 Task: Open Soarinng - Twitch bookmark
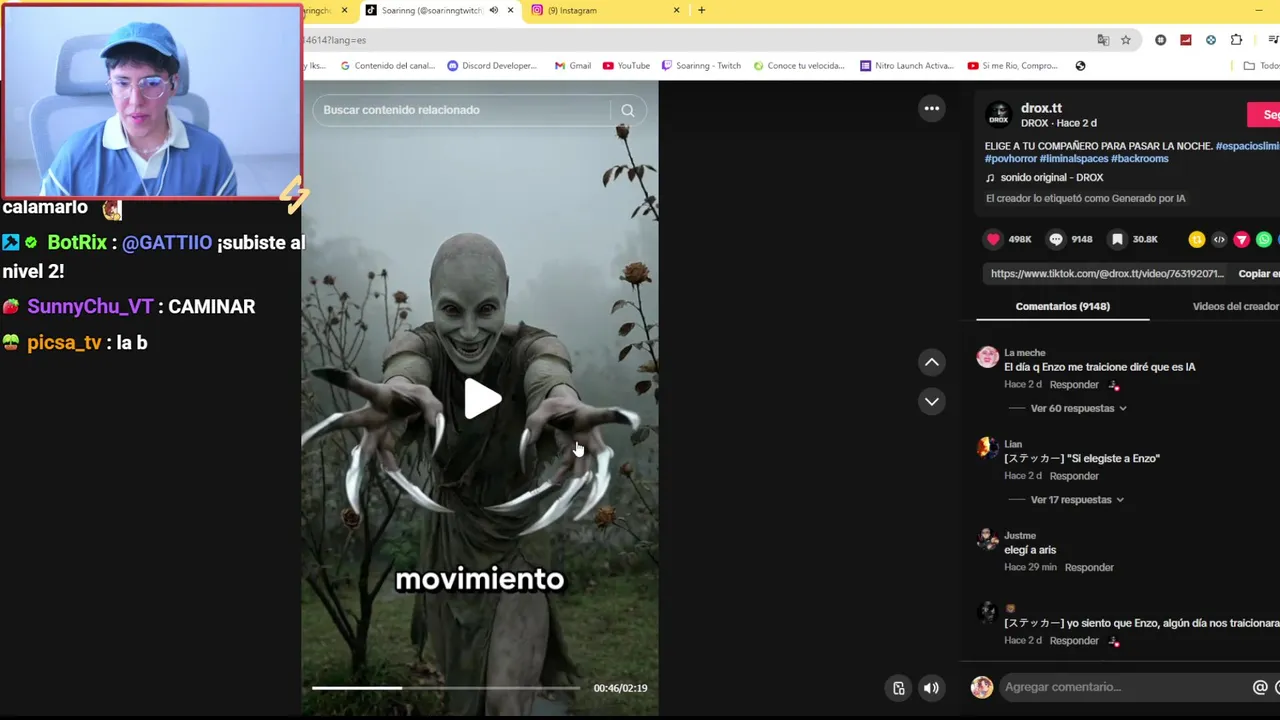point(701,66)
